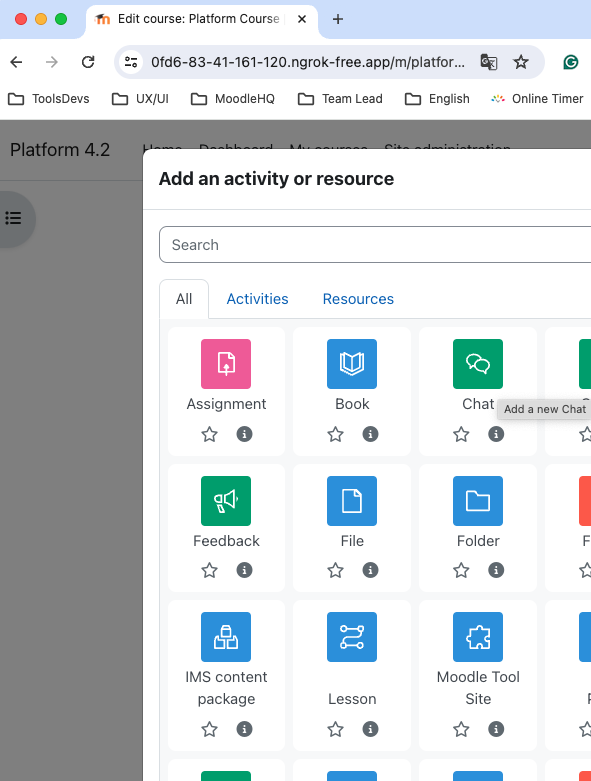Show info for IMS content package
This screenshot has height=781, width=591.
(244, 729)
